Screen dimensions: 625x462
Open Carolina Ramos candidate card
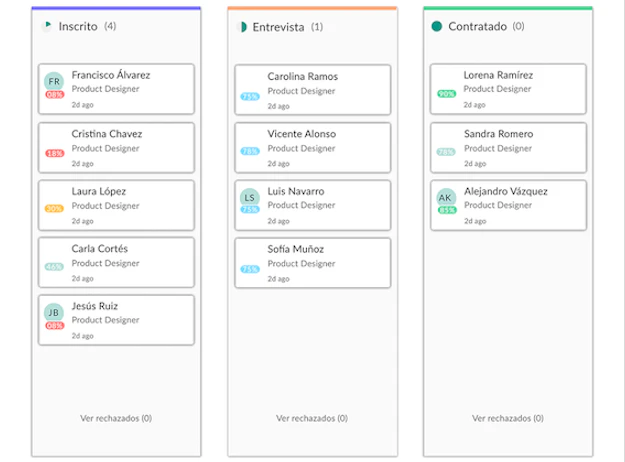(x=312, y=90)
